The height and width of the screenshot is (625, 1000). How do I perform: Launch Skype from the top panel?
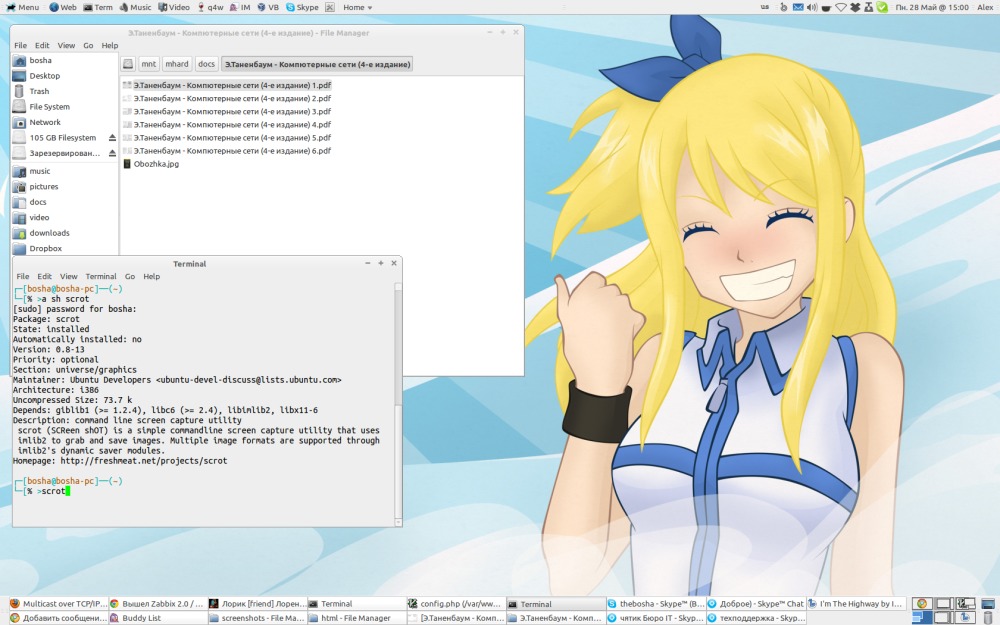click(x=302, y=7)
